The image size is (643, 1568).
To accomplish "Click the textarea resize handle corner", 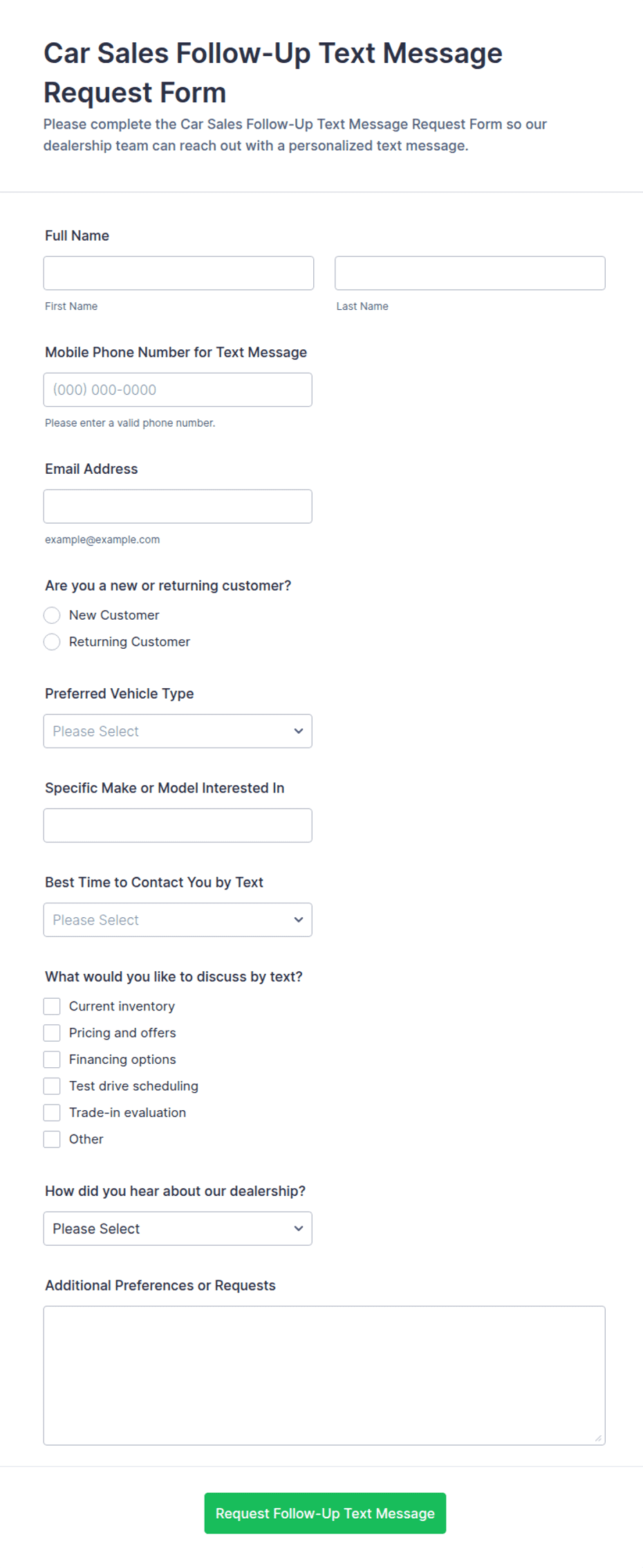I will click(599, 1439).
